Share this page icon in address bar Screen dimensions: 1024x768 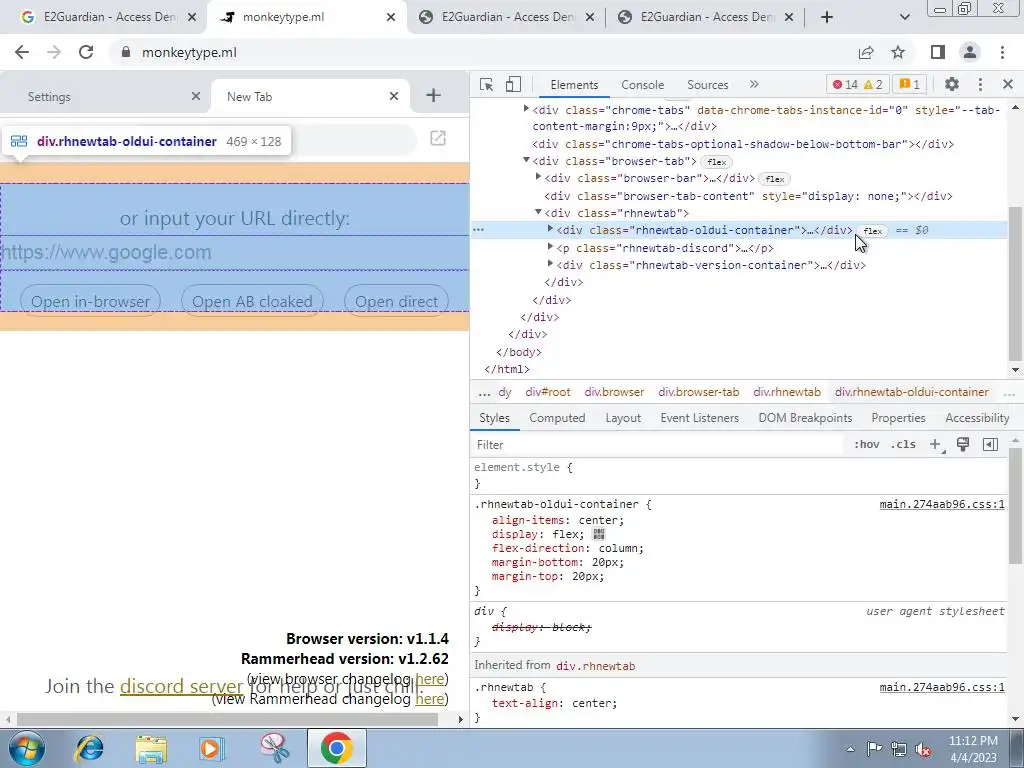(866, 52)
